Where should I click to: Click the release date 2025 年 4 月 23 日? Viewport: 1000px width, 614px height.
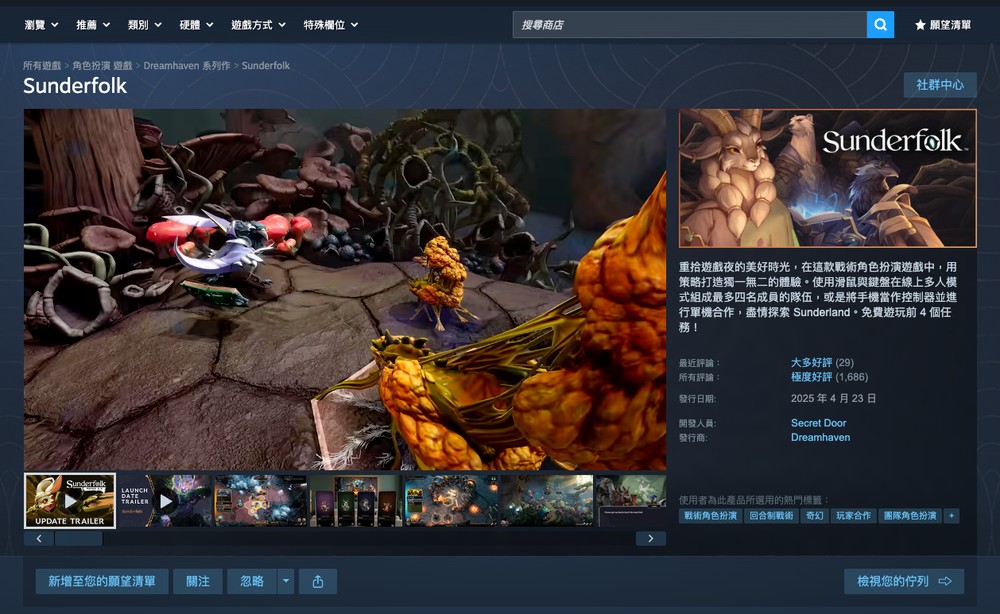(x=833, y=398)
